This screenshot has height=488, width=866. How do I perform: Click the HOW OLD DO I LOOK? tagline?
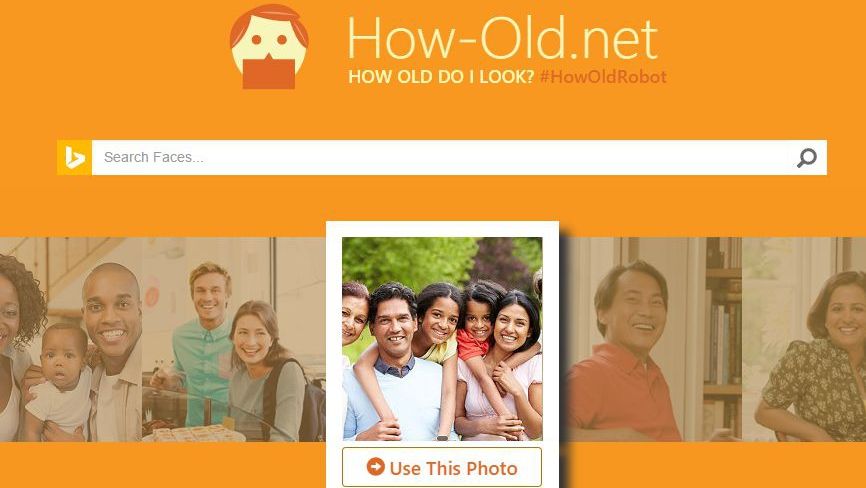(441, 77)
